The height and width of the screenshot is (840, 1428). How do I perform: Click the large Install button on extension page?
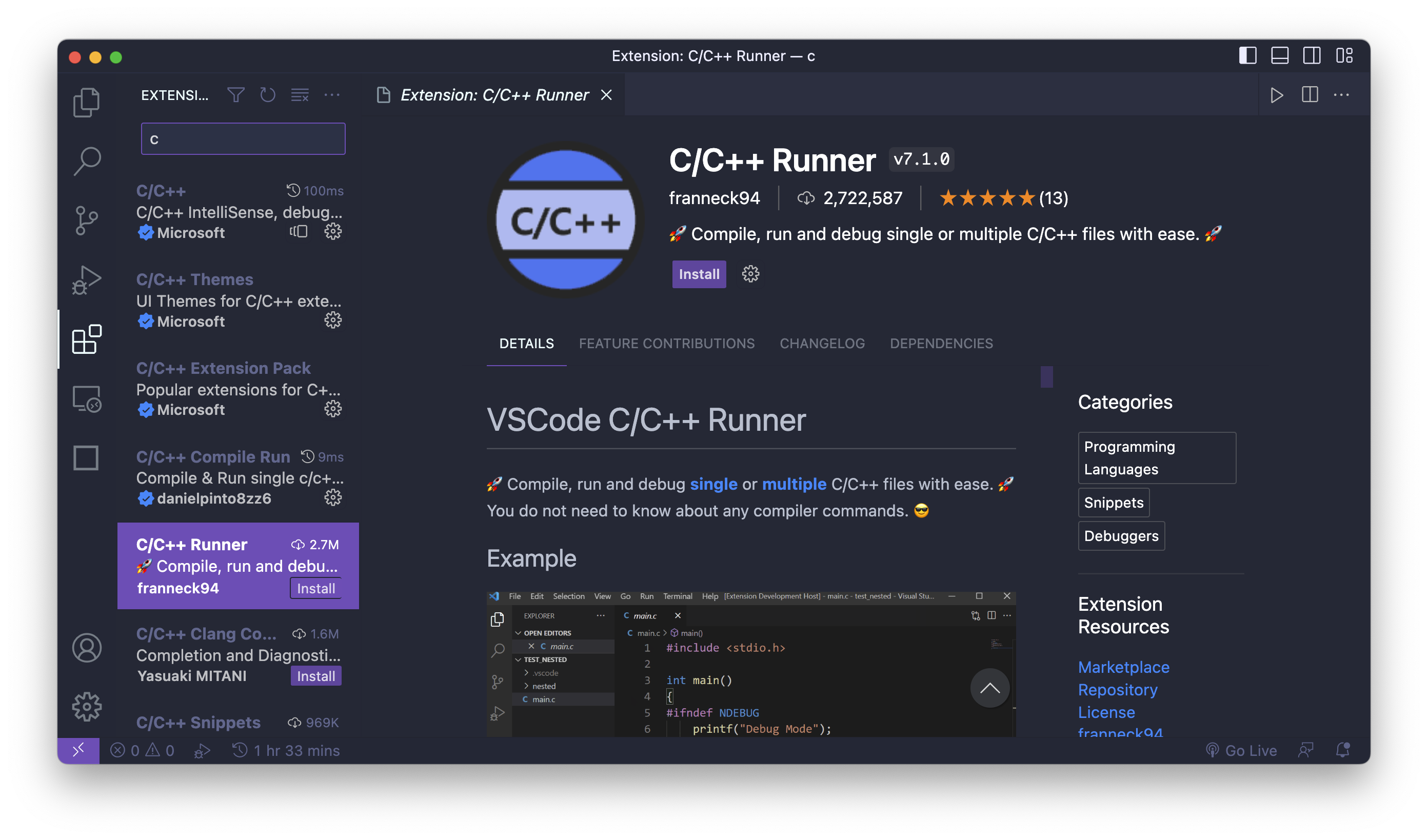click(x=699, y=274)
